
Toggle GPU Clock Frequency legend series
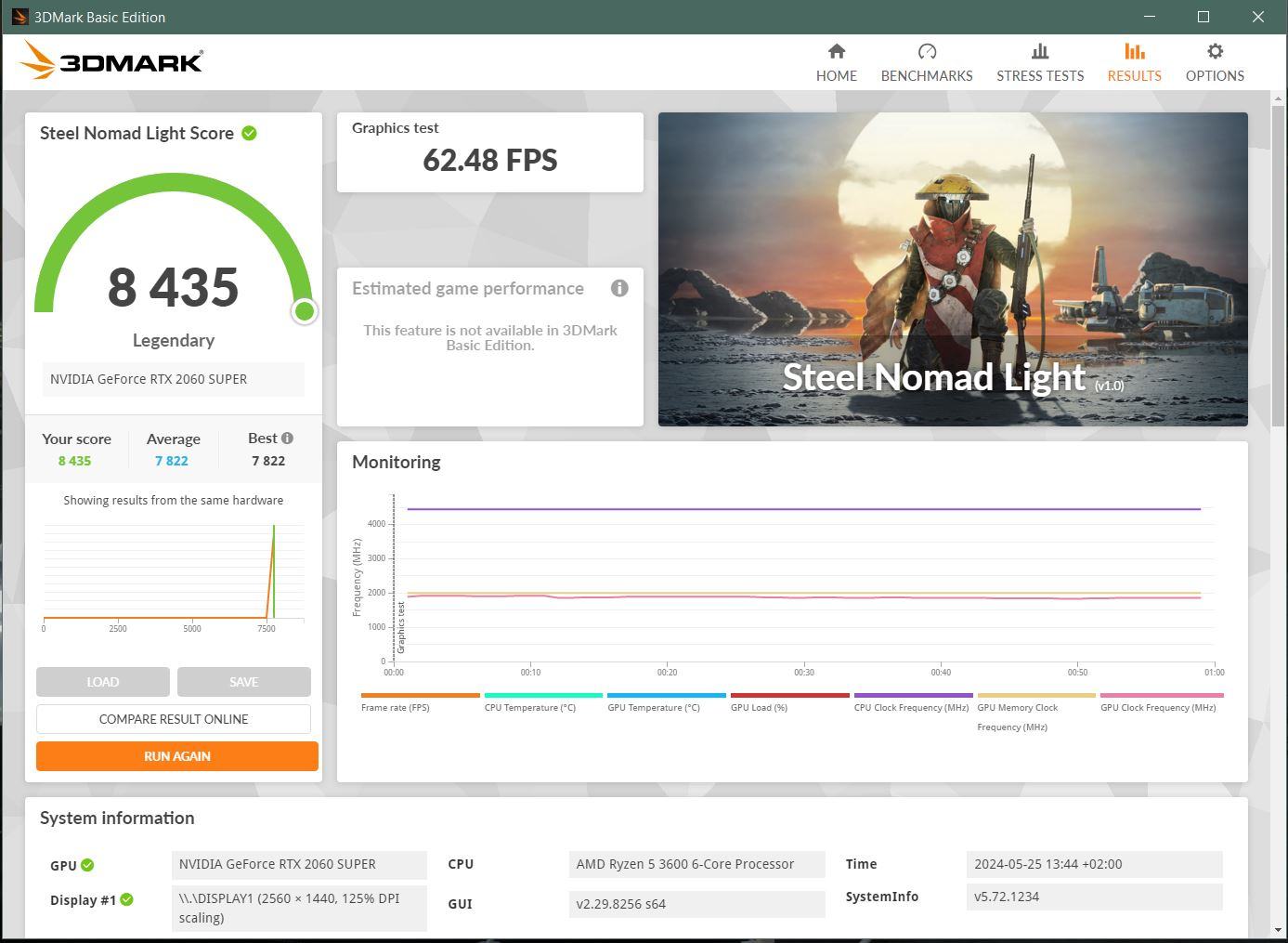[1161, 702]
